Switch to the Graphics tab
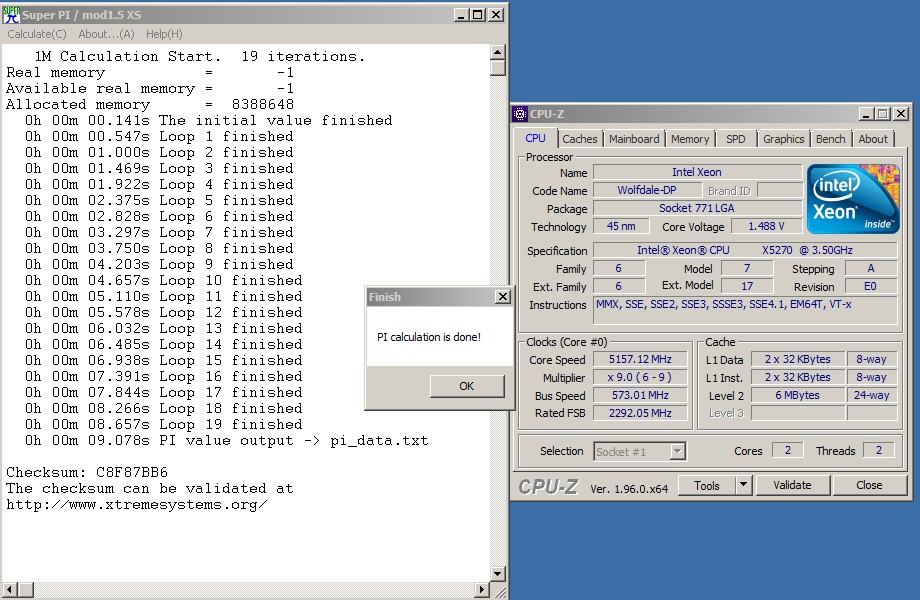Viewport: 920px width, 600px height. 783,139
